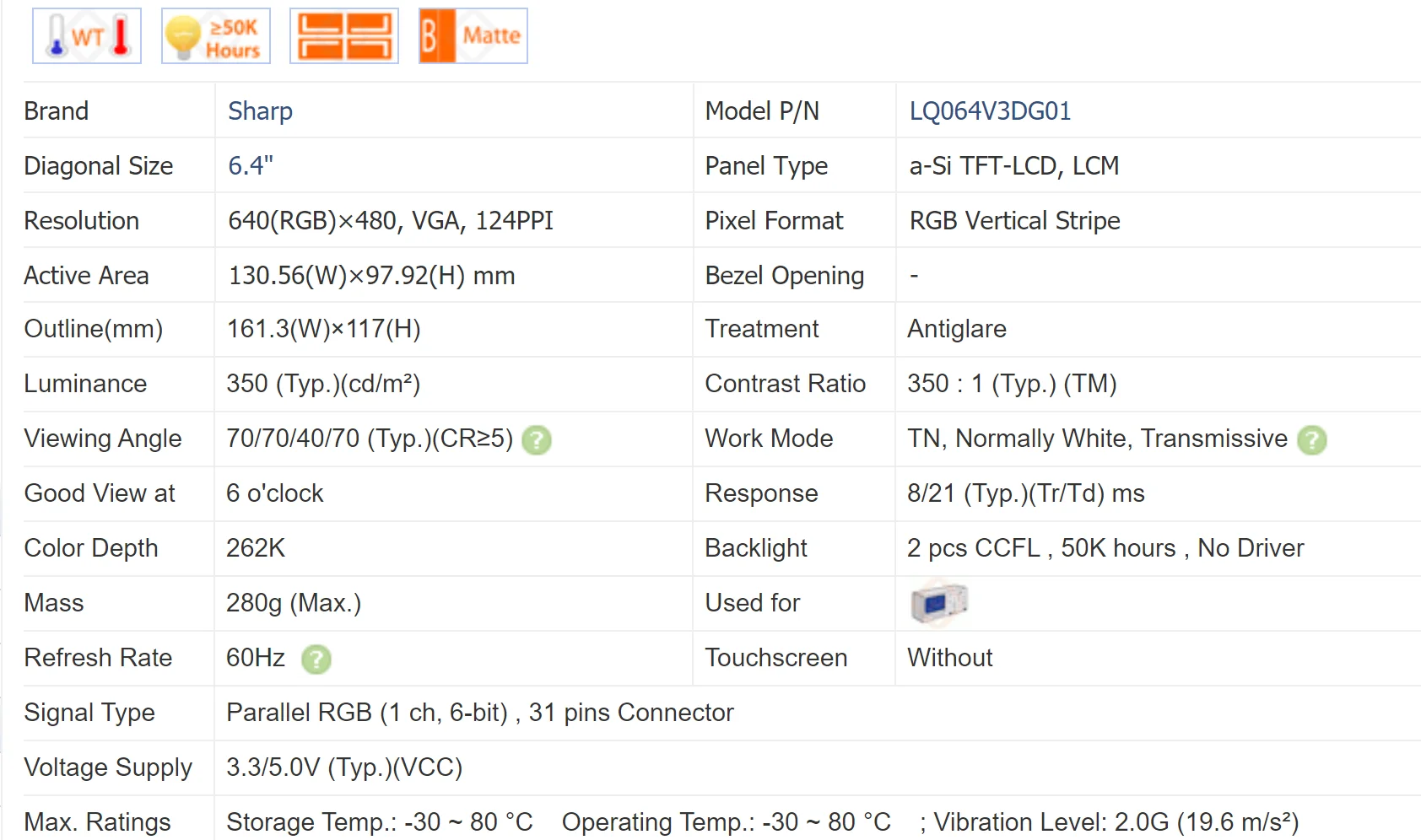This screenshot has width=1421, height=840.
Task: Click the orange four-panel layout badge
Action: tap(344, 36)
